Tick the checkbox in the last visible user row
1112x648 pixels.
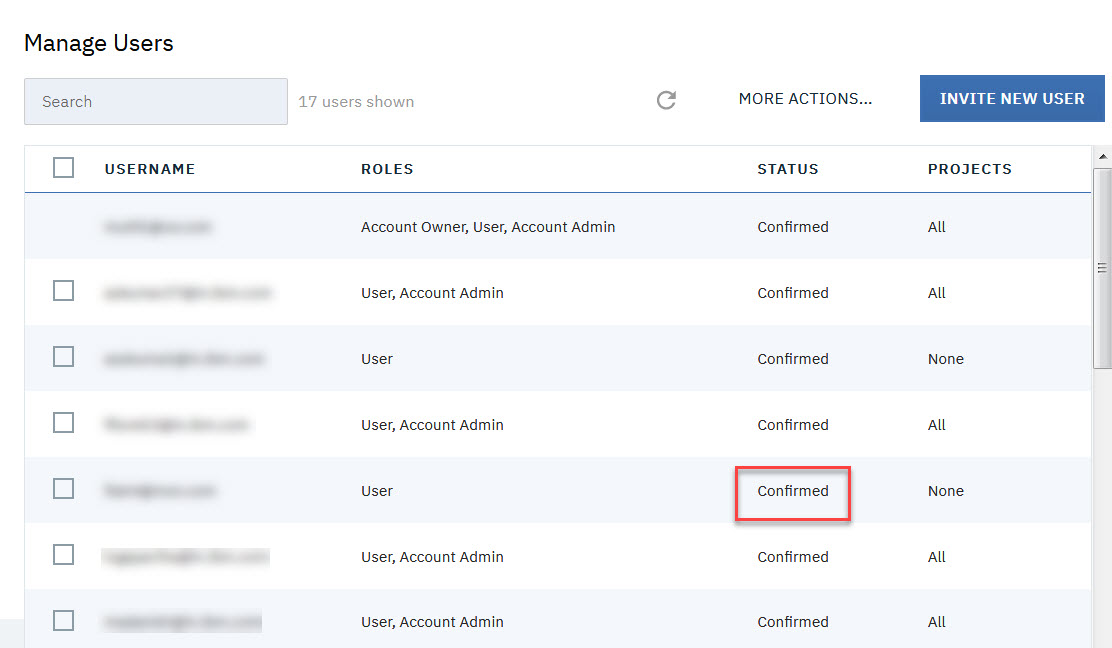(x=63, y=621)
